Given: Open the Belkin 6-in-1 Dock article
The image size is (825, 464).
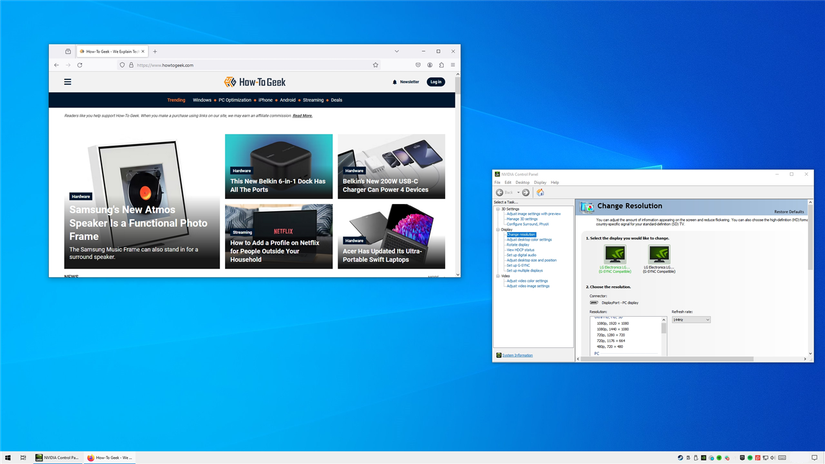Looking at the screenshot, I should pyautogui.click(x=278, y=185).
